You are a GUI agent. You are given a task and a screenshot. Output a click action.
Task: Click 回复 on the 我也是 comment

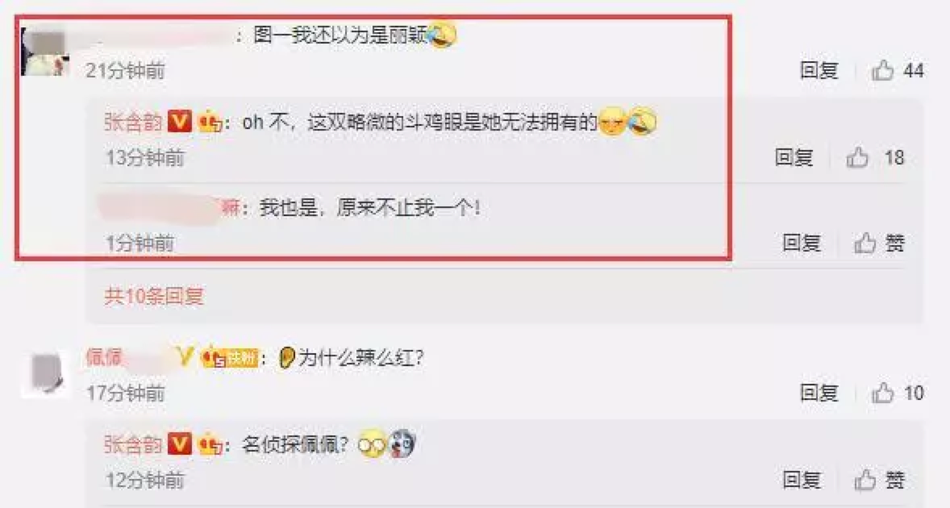point(802,243)
